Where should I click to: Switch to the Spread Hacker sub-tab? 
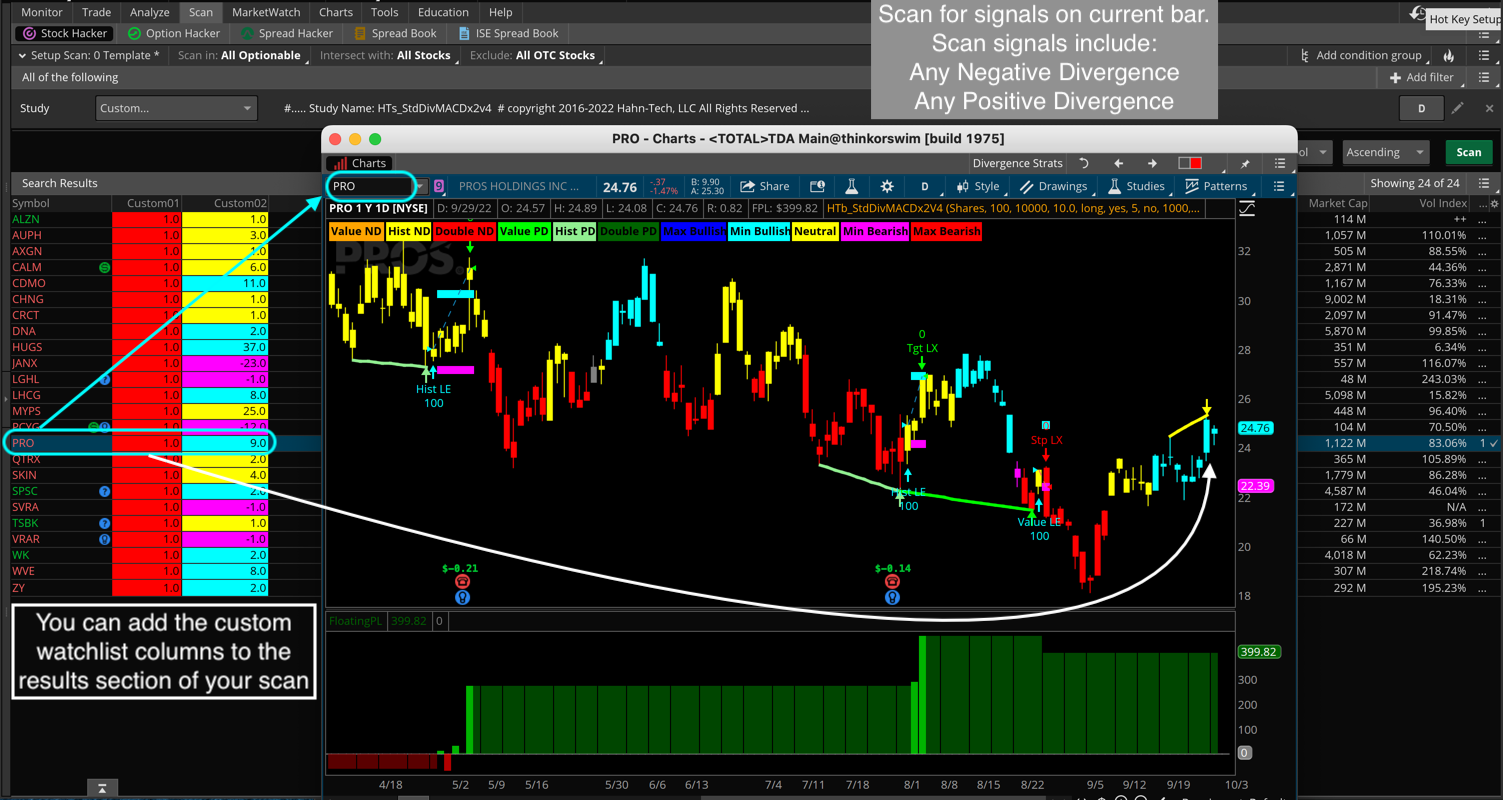(x=287, y=33)
